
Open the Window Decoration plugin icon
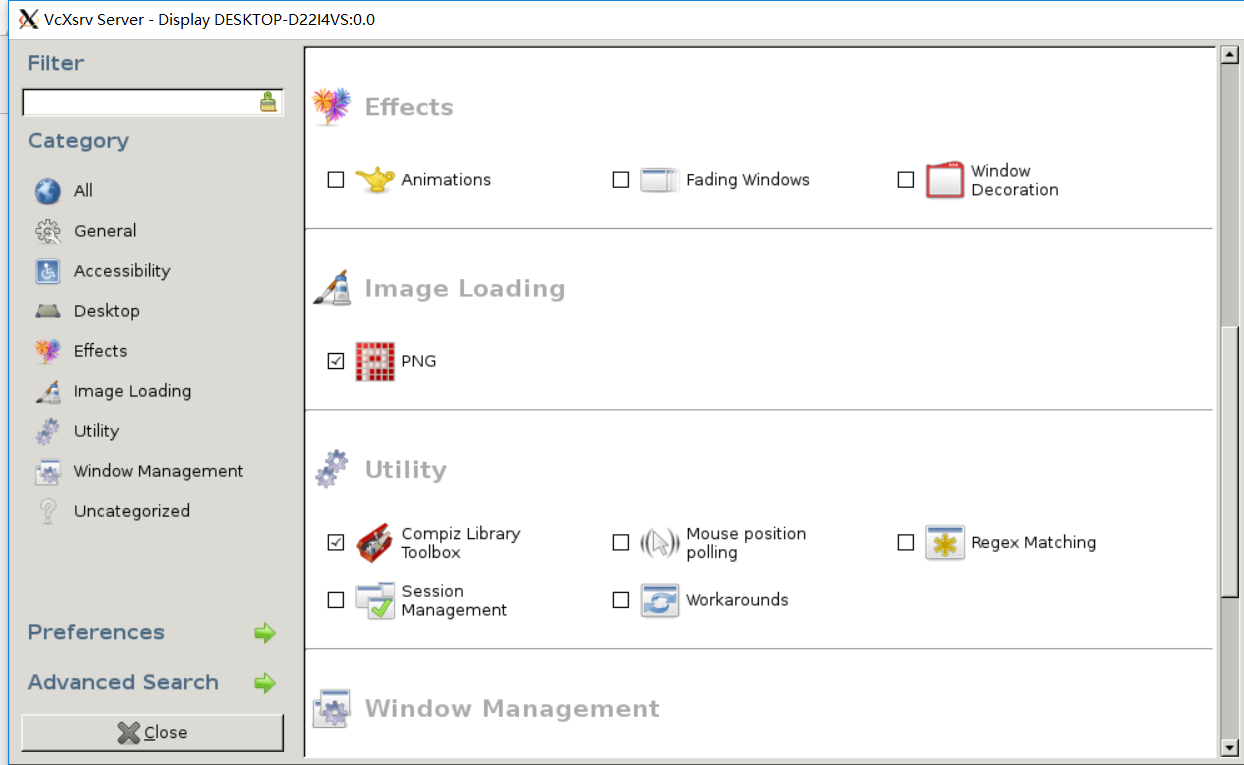click(944, 180)
